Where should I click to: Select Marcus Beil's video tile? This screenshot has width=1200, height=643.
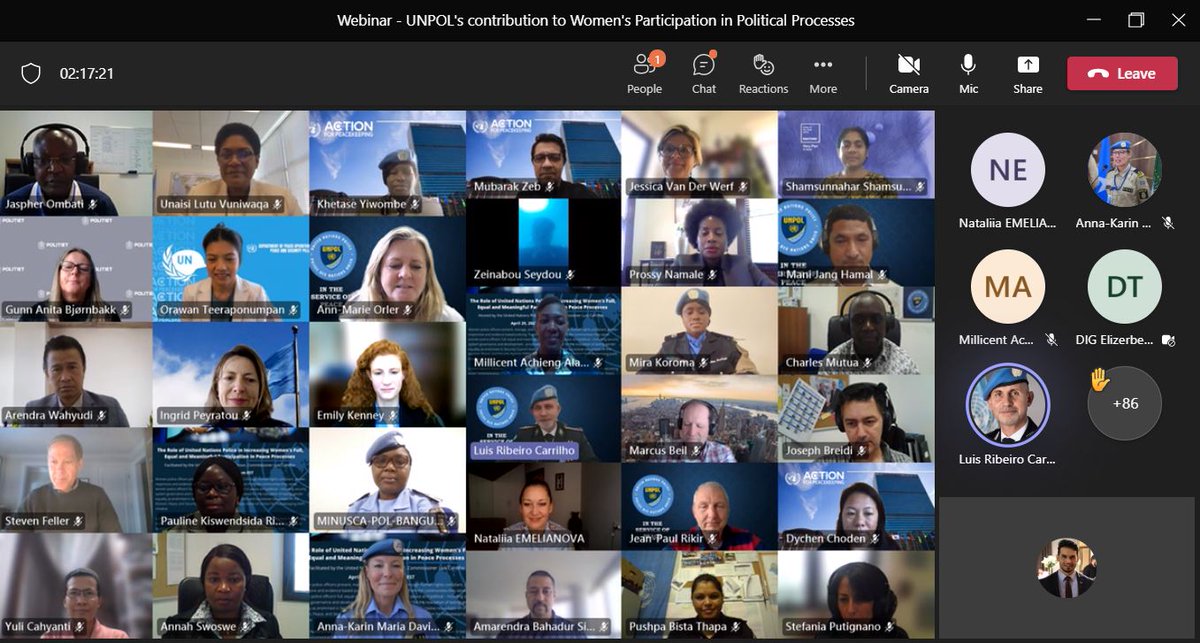pyautogui.click(x=700, y=418)
